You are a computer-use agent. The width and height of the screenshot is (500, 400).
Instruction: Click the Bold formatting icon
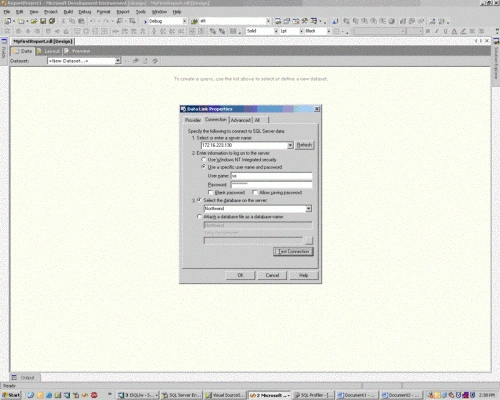point(428,31)
